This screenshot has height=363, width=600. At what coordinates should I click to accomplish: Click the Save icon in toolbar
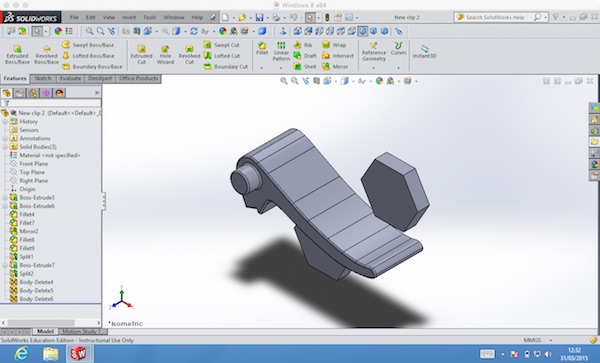(x=259, y=17)
